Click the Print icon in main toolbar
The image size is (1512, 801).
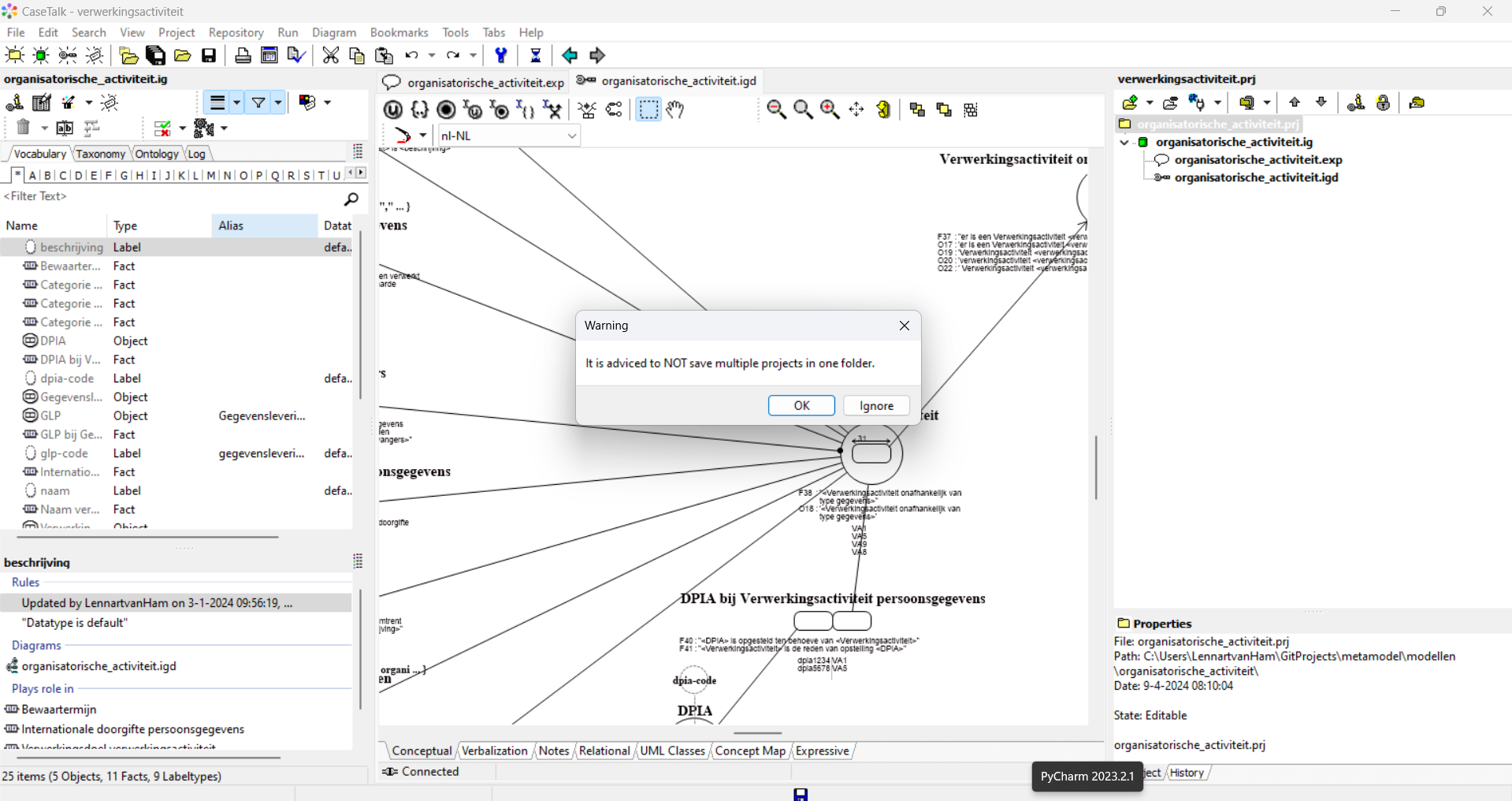[x=243, y=55]
